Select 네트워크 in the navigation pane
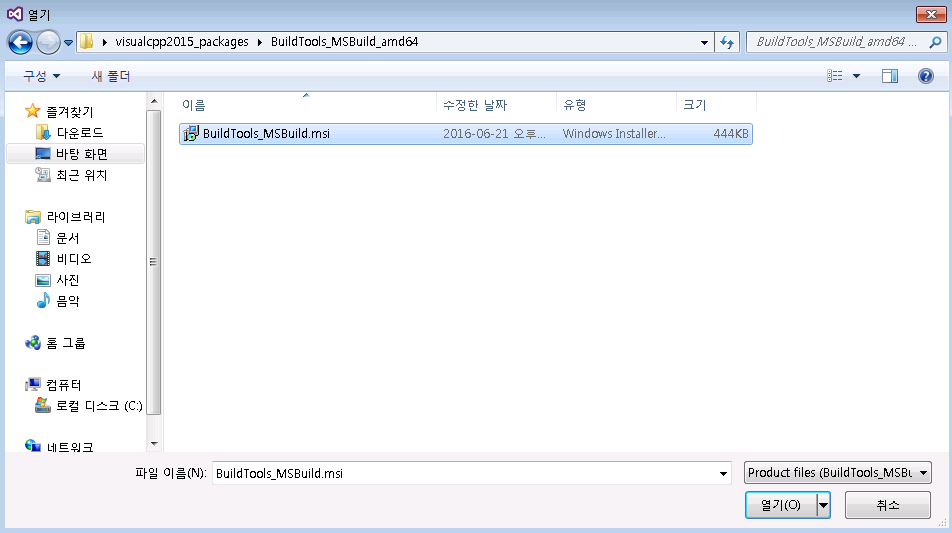Viewport: 952px width, 533px height. click(x=70, y=447)
